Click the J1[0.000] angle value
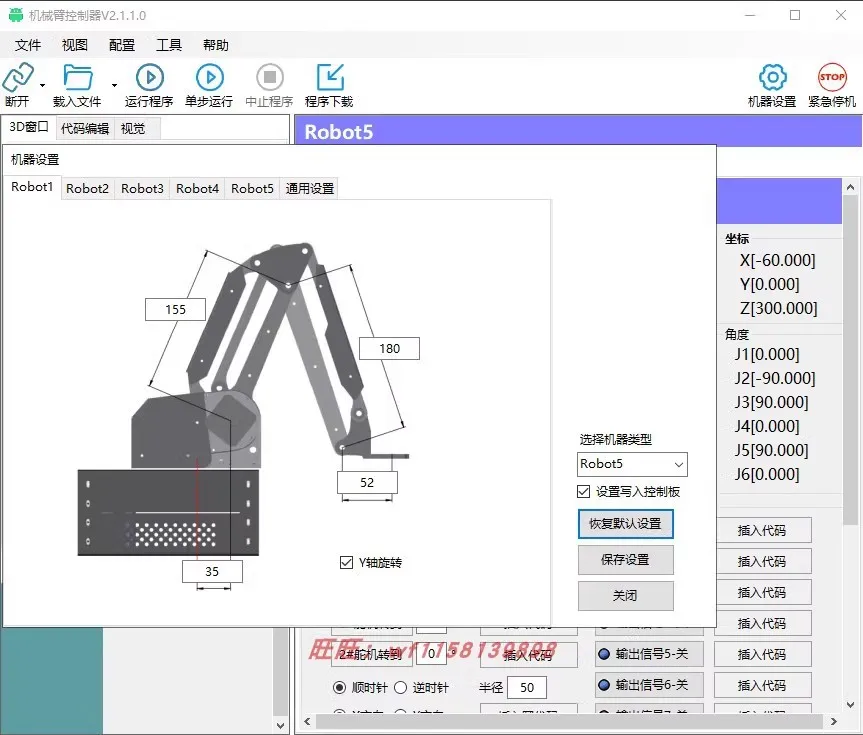 [767, 355]
